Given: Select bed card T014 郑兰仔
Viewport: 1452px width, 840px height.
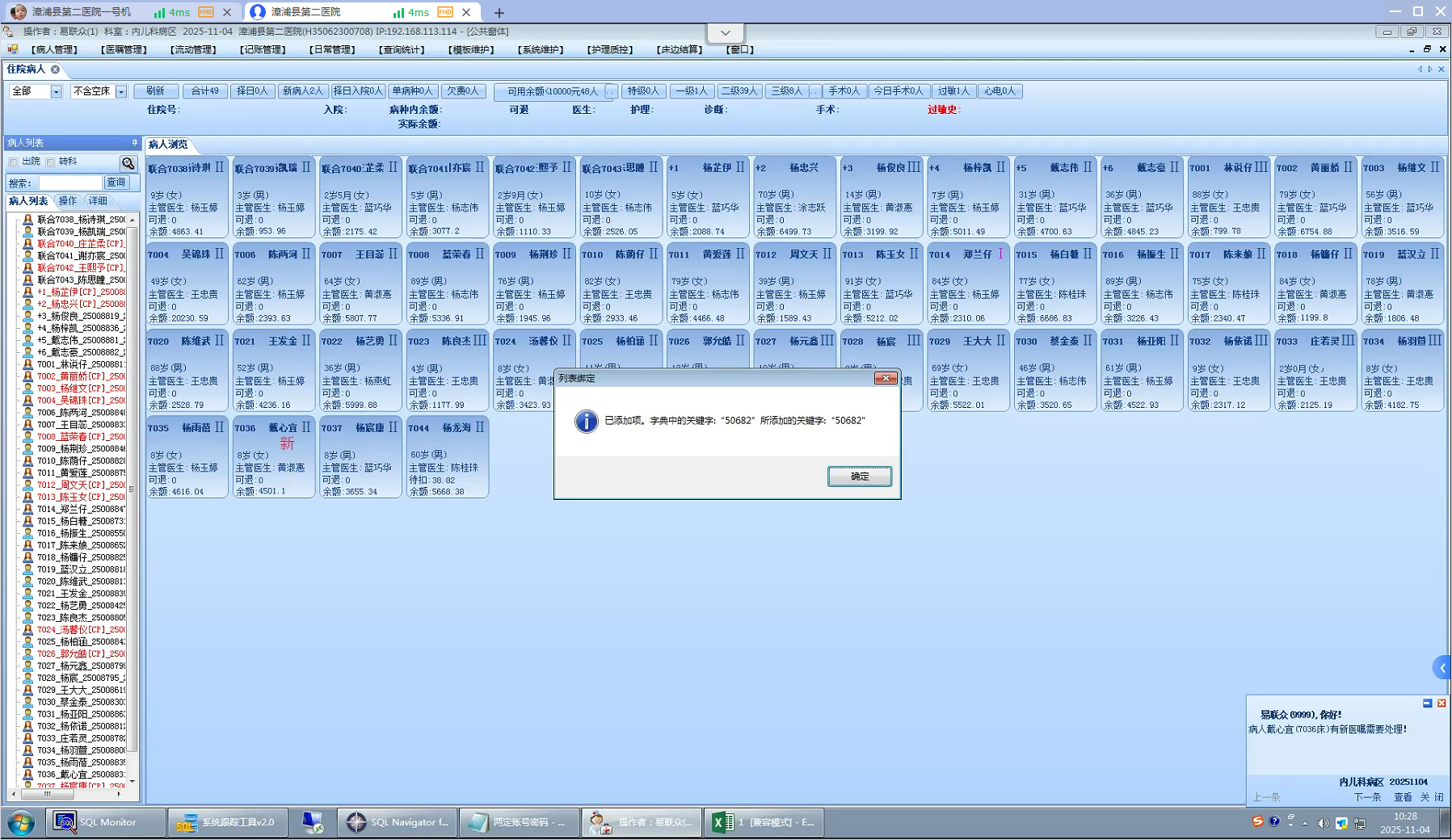Looking at the screenshot, I should pos(968,284).
